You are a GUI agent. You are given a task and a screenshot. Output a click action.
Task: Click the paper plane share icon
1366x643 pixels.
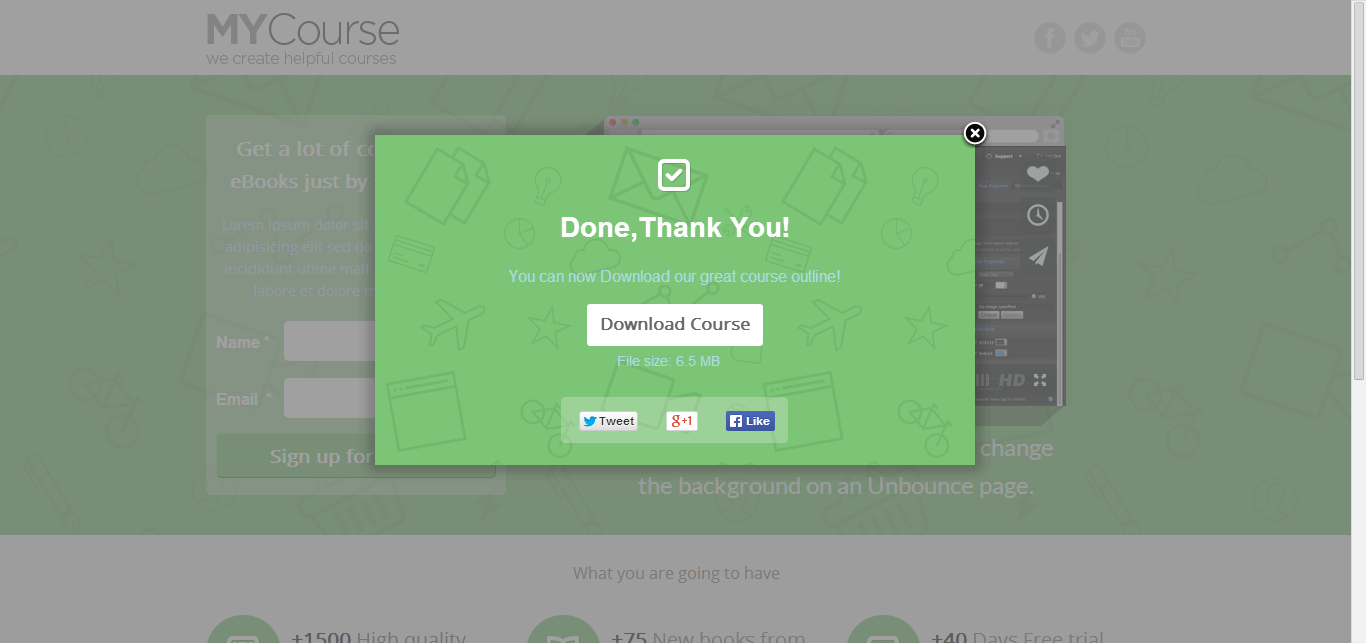(x=1038, y=256)
